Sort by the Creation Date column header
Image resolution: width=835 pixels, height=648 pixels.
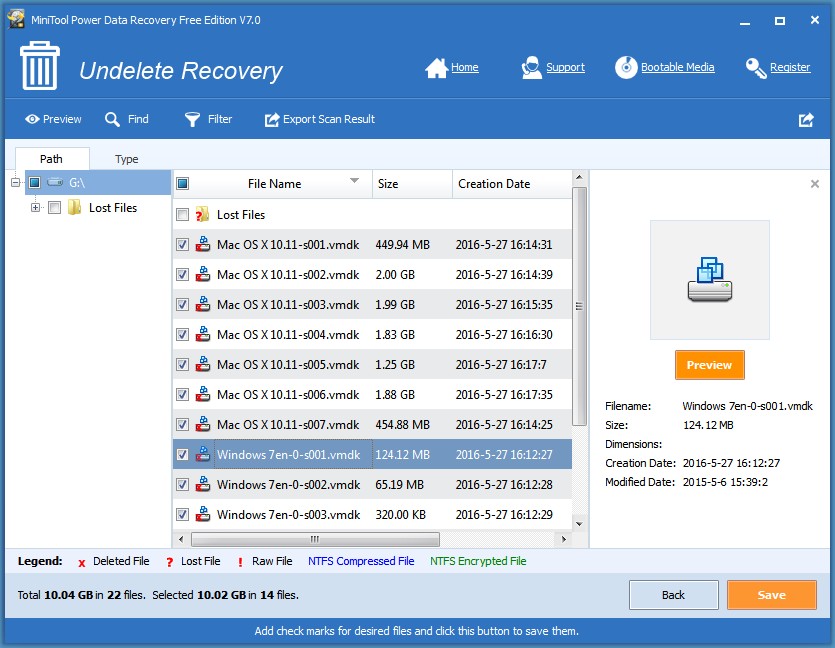pyautogui.click(x=512, y=184)
